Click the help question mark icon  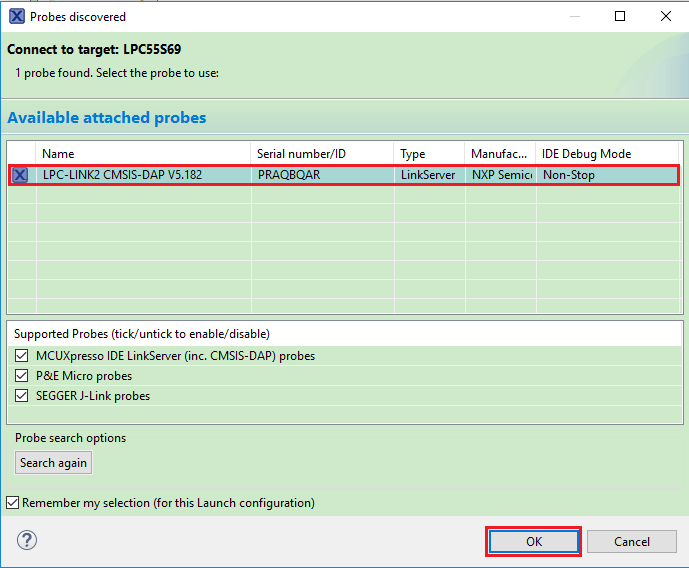tap(26, 541)
